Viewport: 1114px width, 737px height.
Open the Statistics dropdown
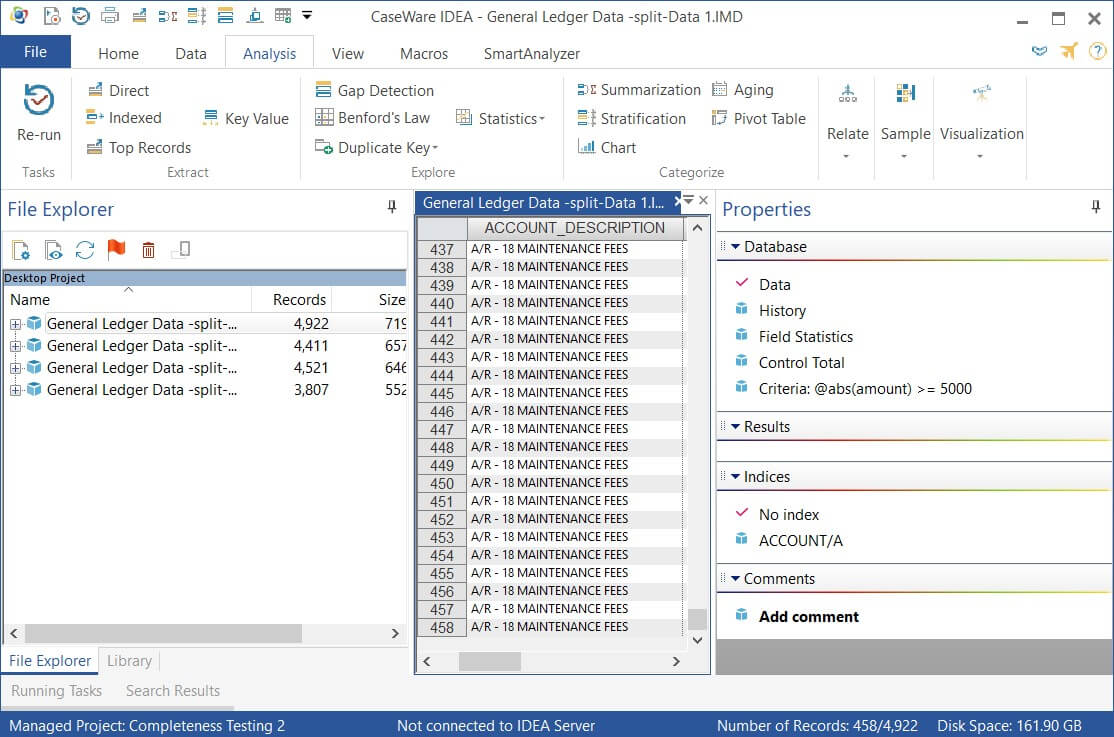[x=501, y=119]
